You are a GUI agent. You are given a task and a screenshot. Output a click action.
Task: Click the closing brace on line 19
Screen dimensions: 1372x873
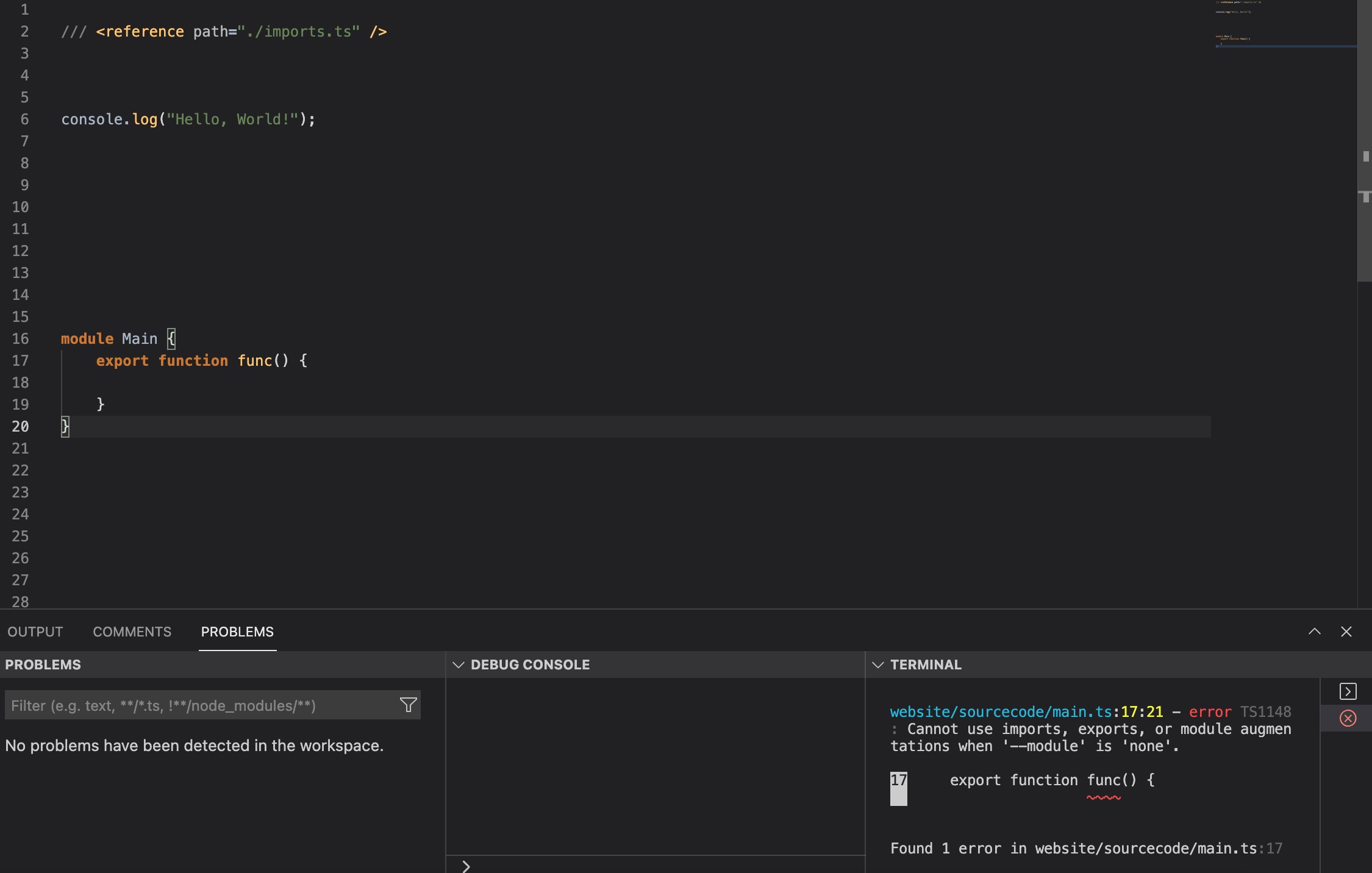pos(101,404)
